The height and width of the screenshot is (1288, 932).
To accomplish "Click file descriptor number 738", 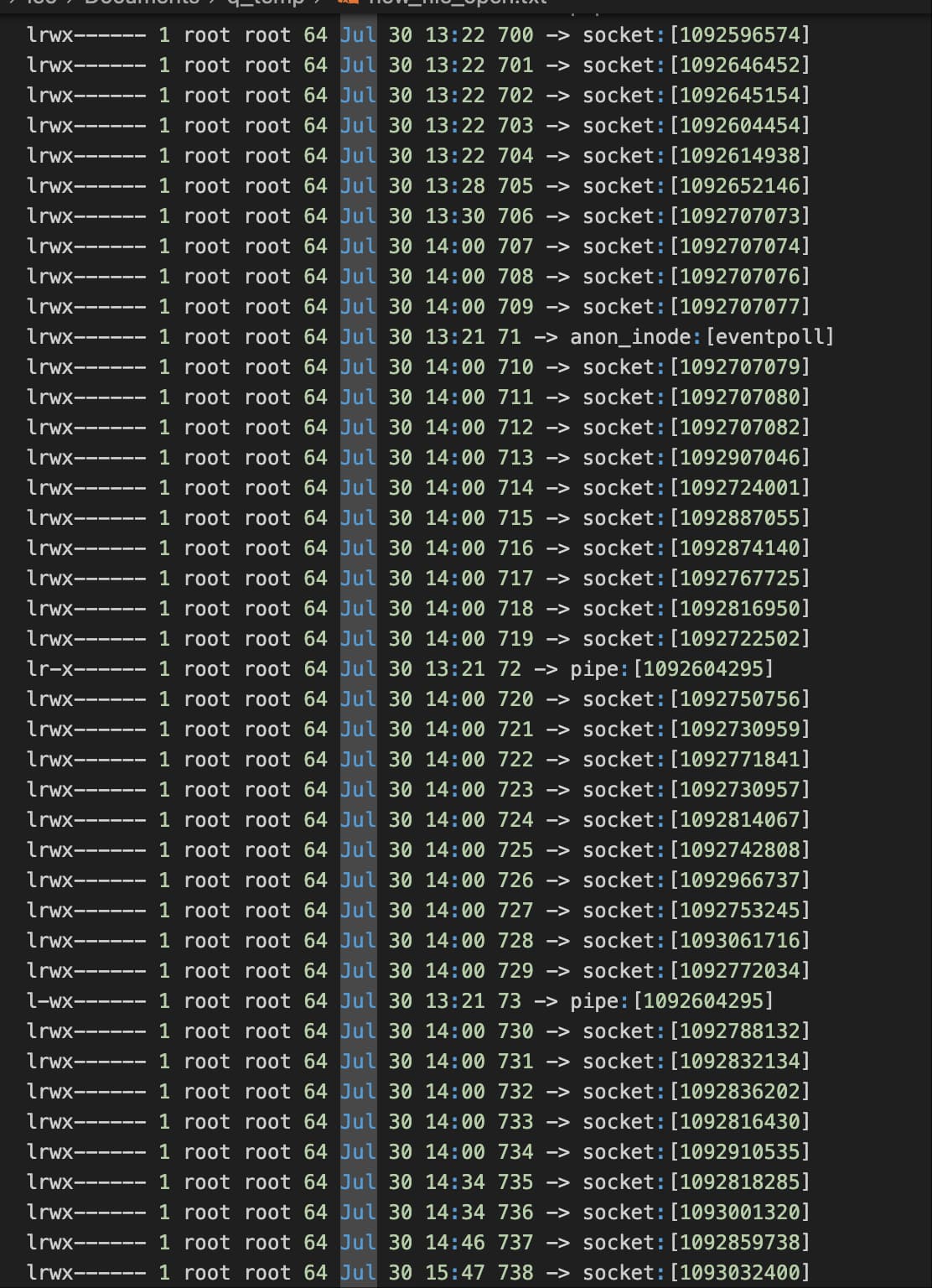I will click(515, 1273).
